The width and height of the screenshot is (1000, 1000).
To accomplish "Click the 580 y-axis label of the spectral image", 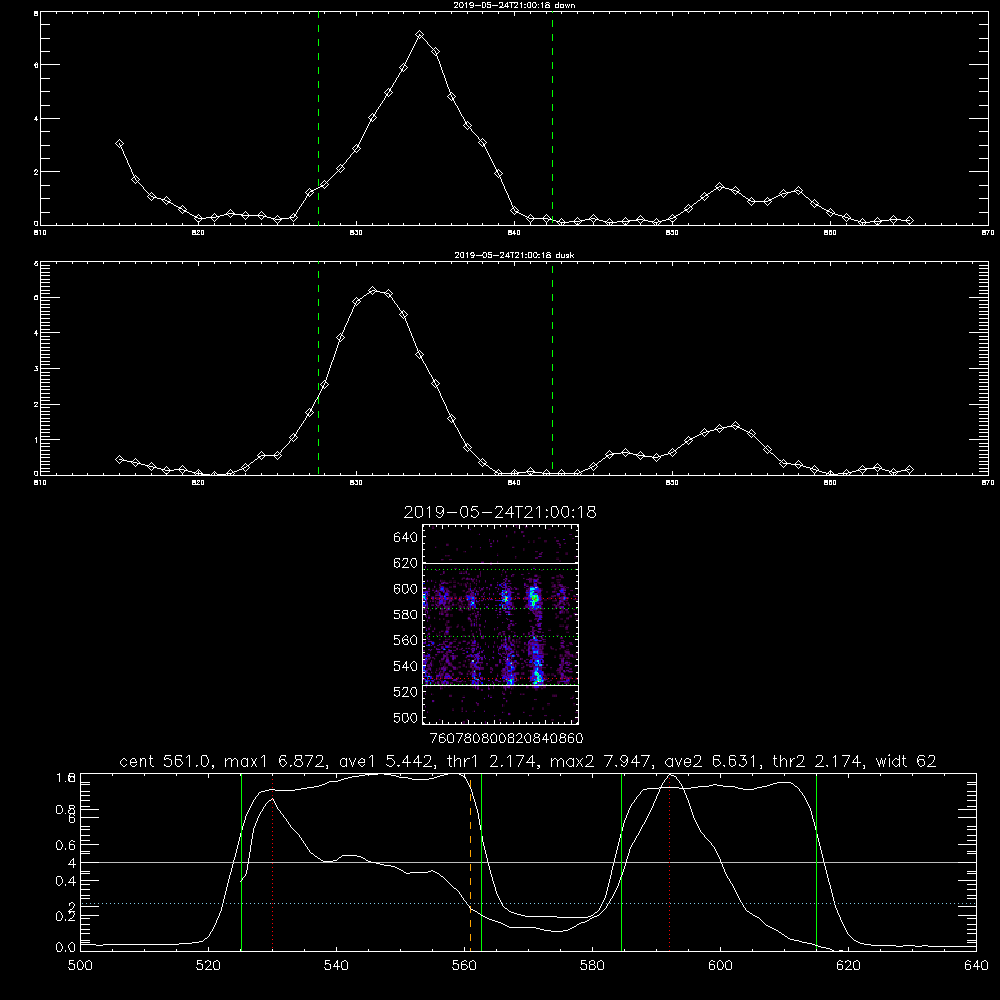I will tap(406, 615).
